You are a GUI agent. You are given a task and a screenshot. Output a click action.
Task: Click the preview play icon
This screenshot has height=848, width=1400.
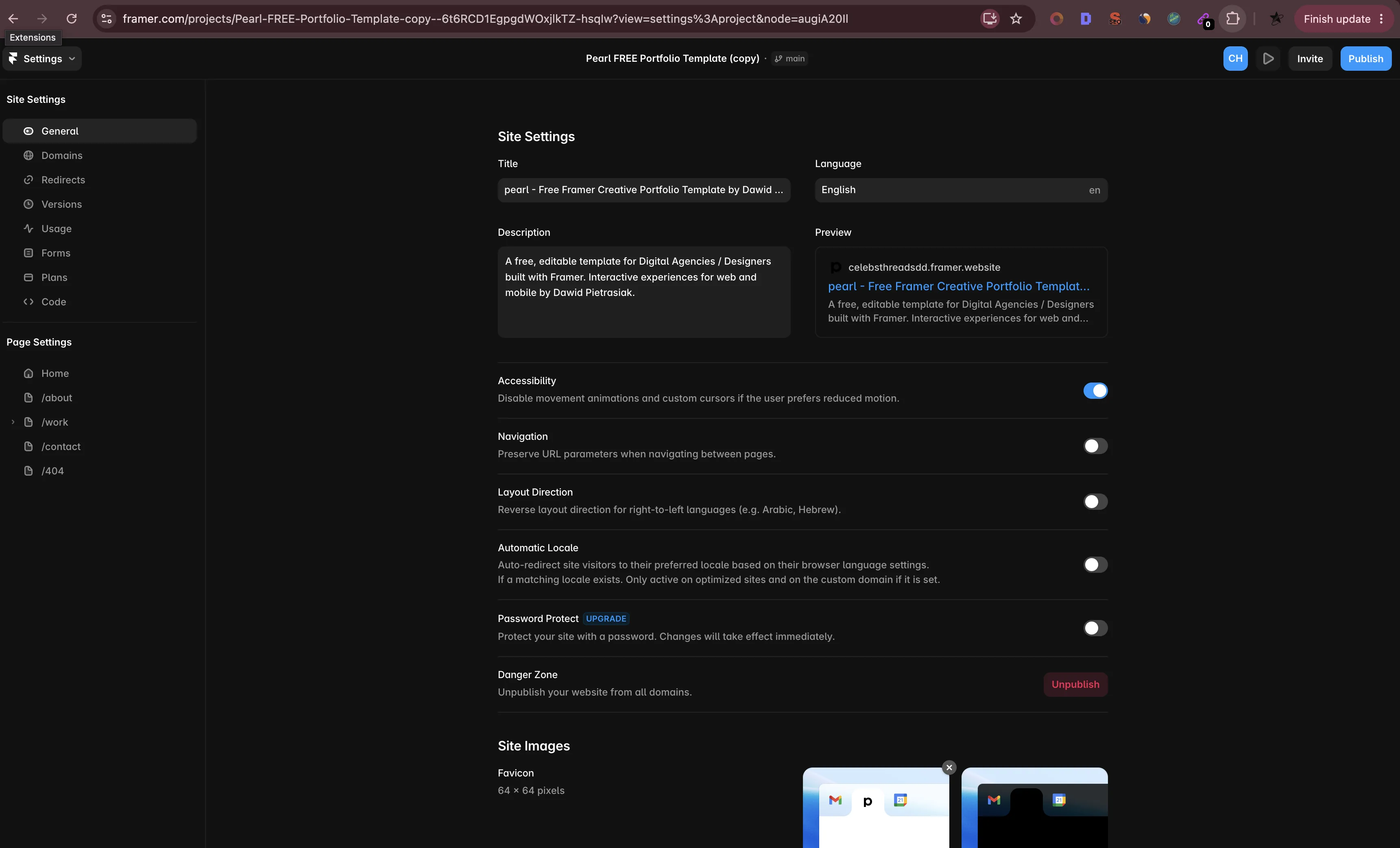(x=1268, y=59)
